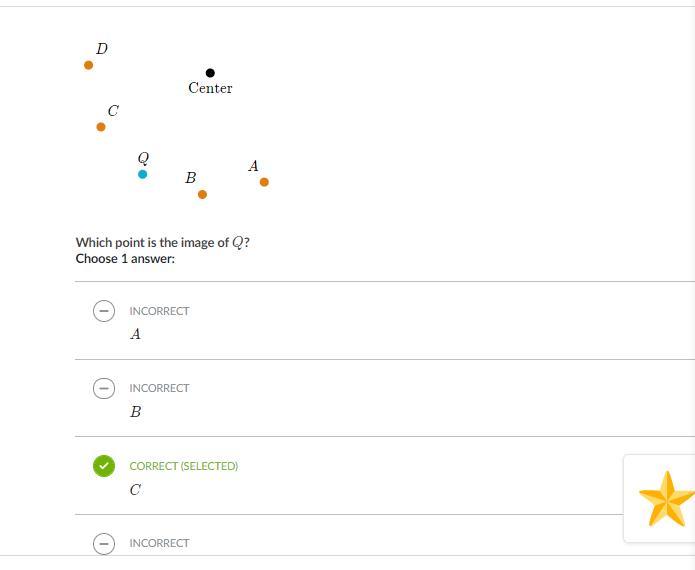Click the "Choose 1 answer:" text
This screenshot has height=570, width=695.
125,258
